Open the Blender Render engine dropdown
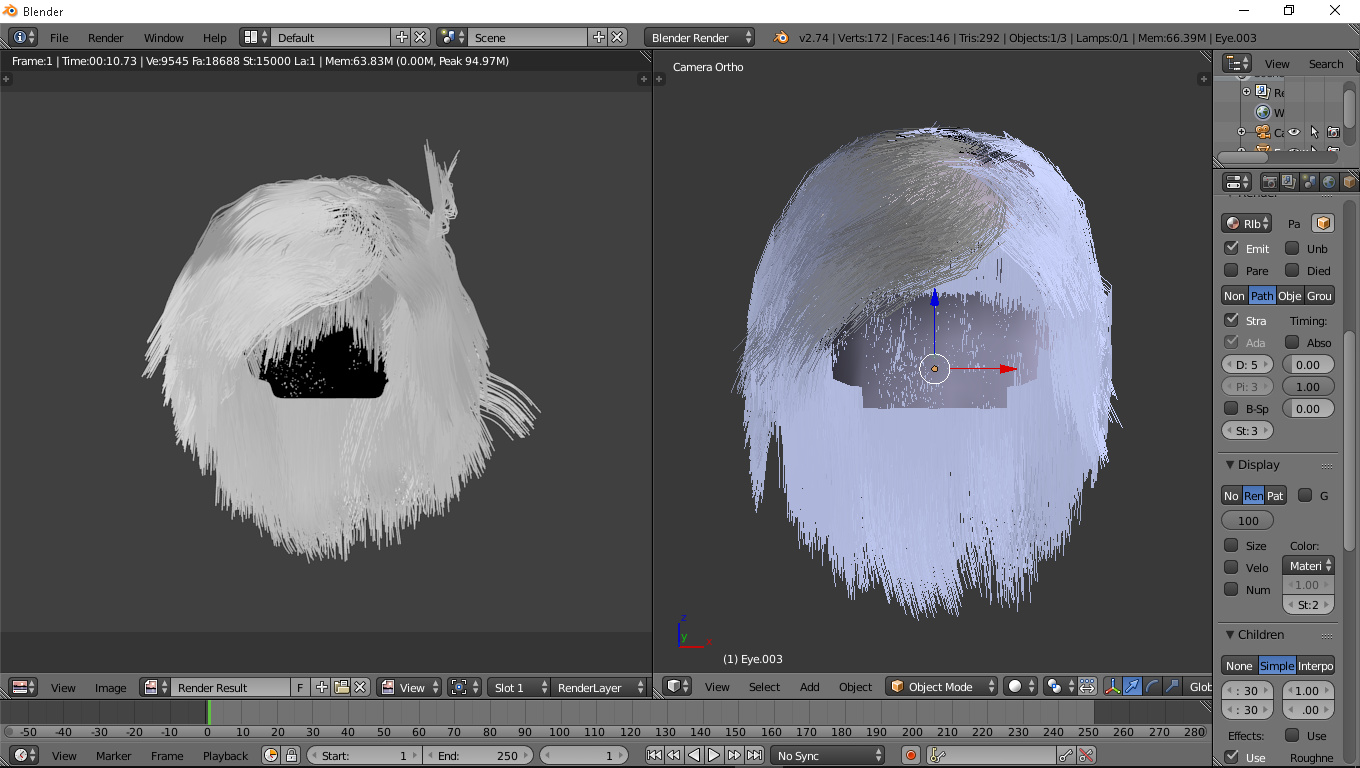Viewport: 1360px width, 768px height. click(x=700, y=38)
